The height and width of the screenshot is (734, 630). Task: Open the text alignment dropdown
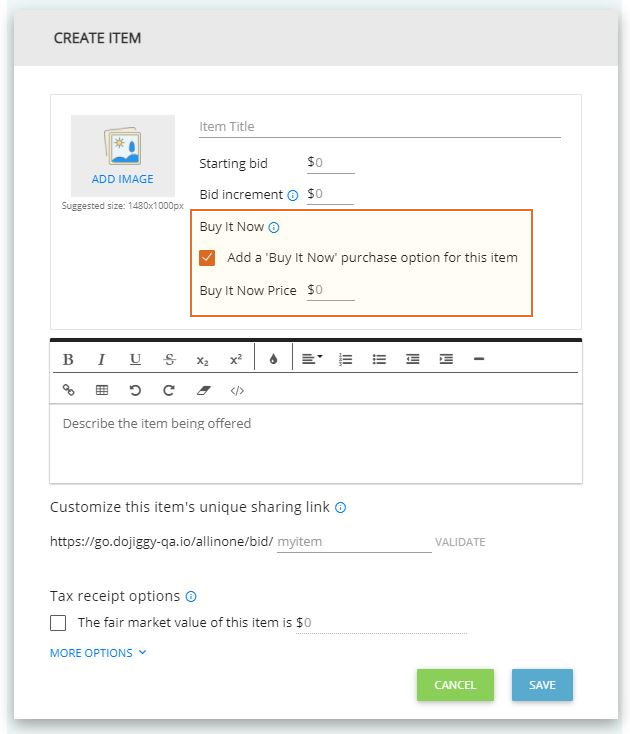click(312, 359)
